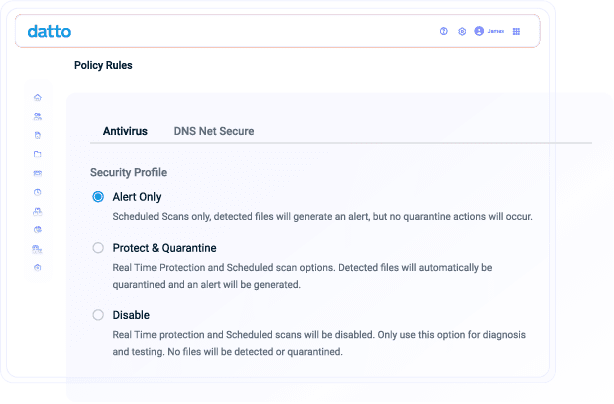Switch to the DNS Net Secure tab
Viewport: 614px width, 404px height.
[214, 131]
